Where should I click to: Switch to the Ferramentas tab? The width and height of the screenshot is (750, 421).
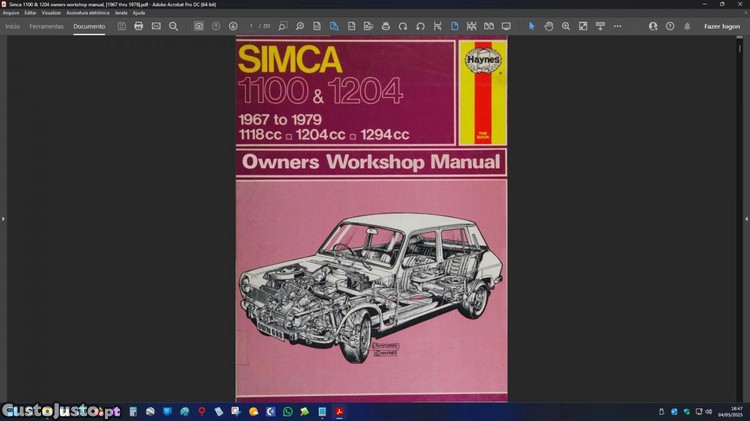tap(46, 26)
